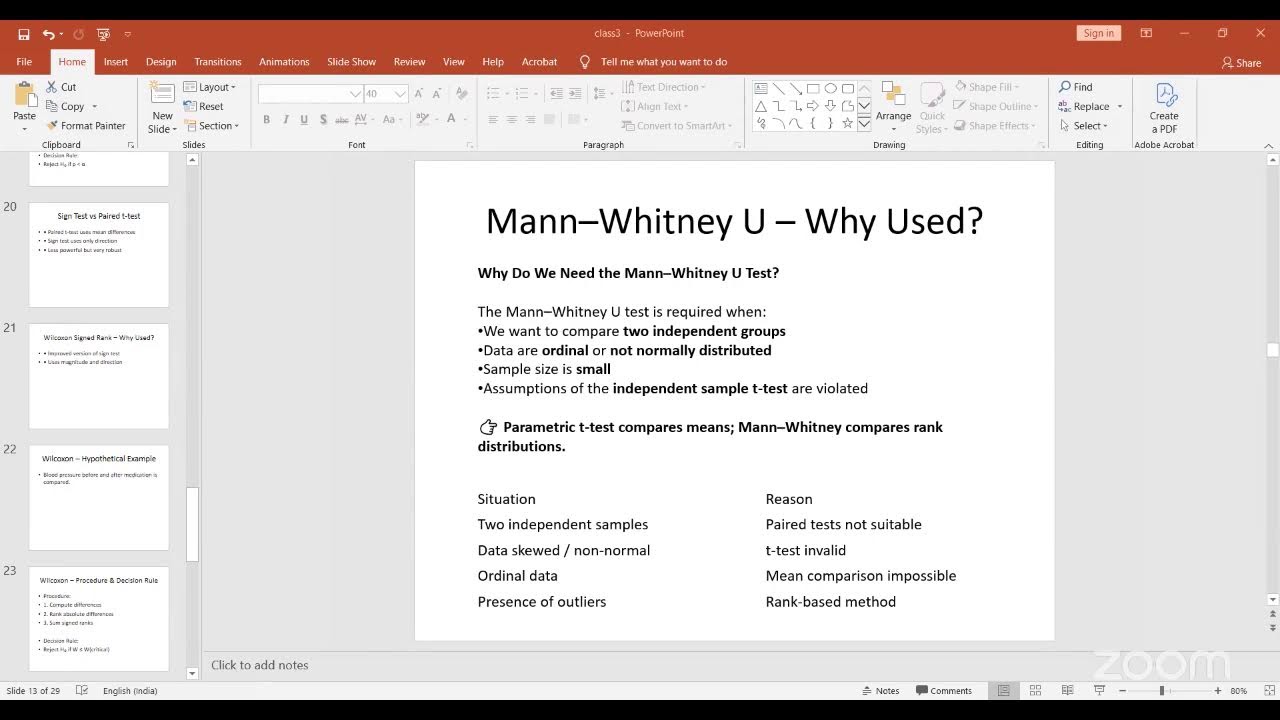Open the Section dropdown

point(212,126)
